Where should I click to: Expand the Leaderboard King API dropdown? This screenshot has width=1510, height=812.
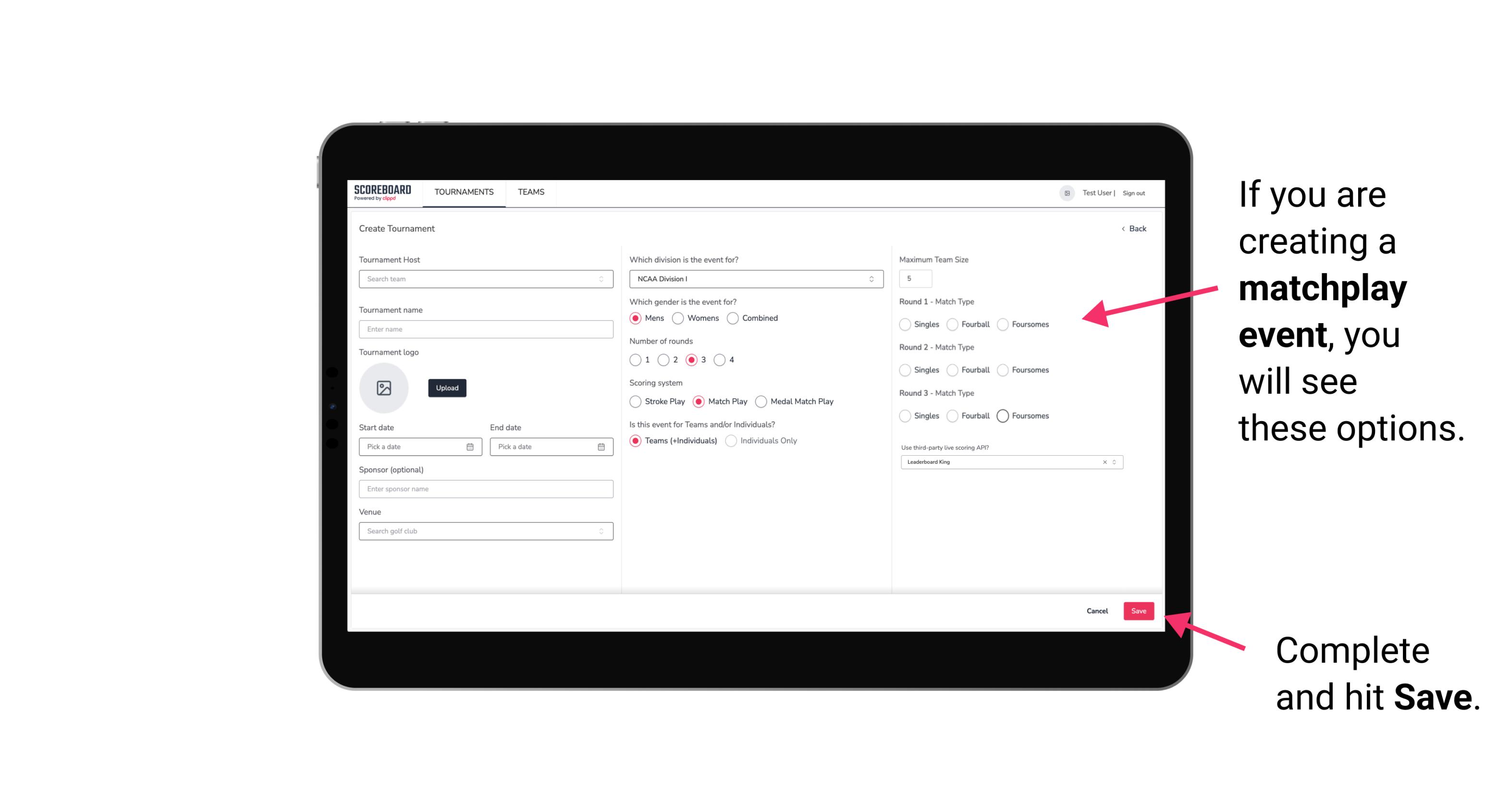pyautogui.click(x=1112, y=461)
